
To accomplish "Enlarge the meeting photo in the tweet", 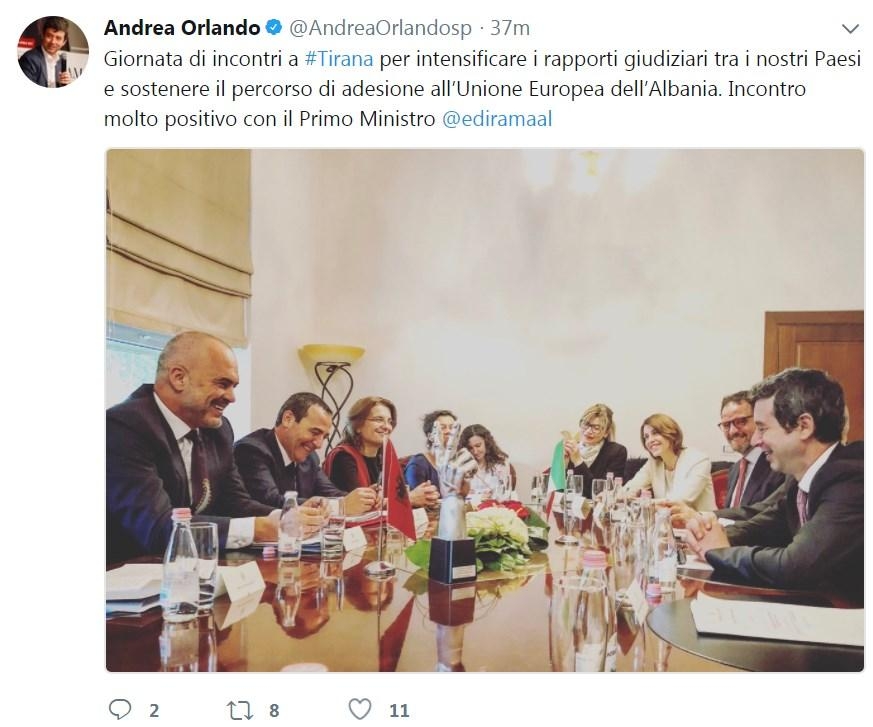I will [485, 410].
